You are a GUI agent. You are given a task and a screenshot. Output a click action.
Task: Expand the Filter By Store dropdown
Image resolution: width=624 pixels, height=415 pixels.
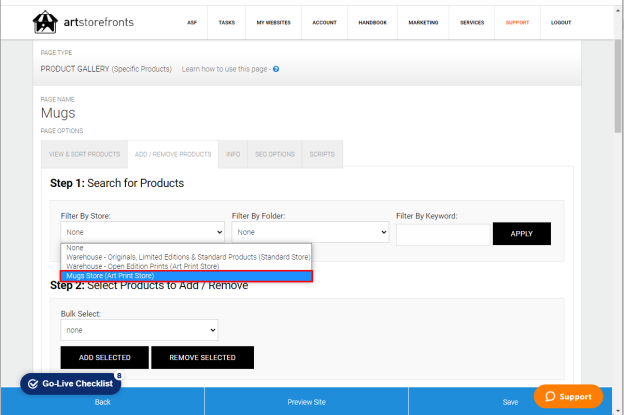click(x=142, y=232)
